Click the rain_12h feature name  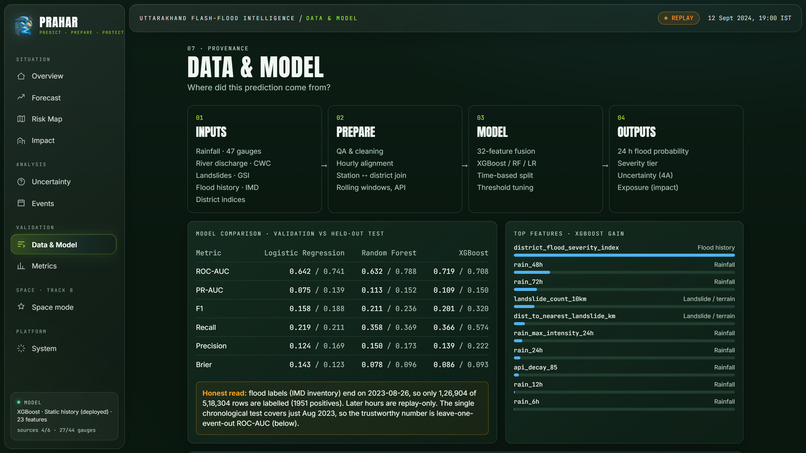coord(528,385)
